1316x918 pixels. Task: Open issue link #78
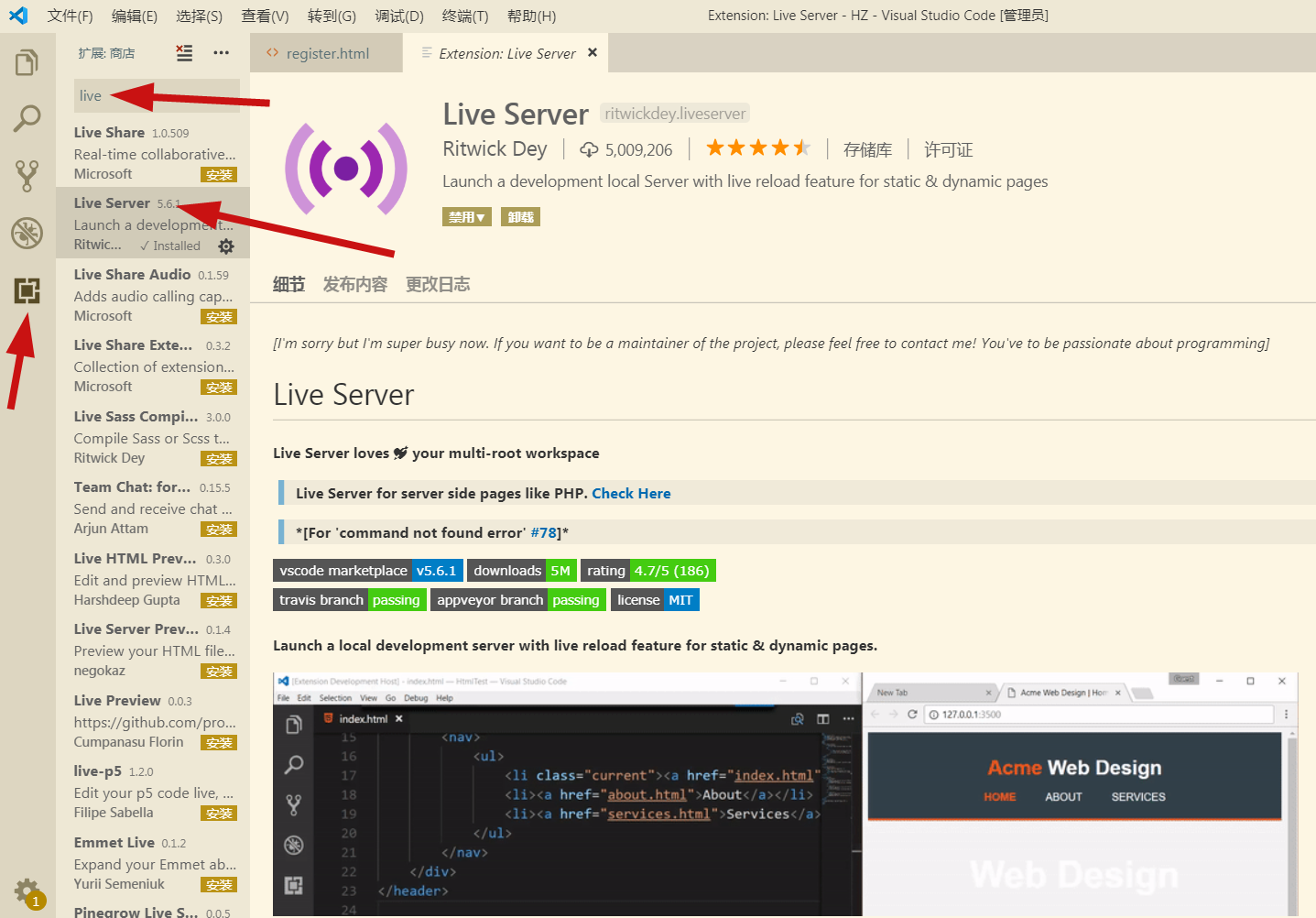[544, 532]
